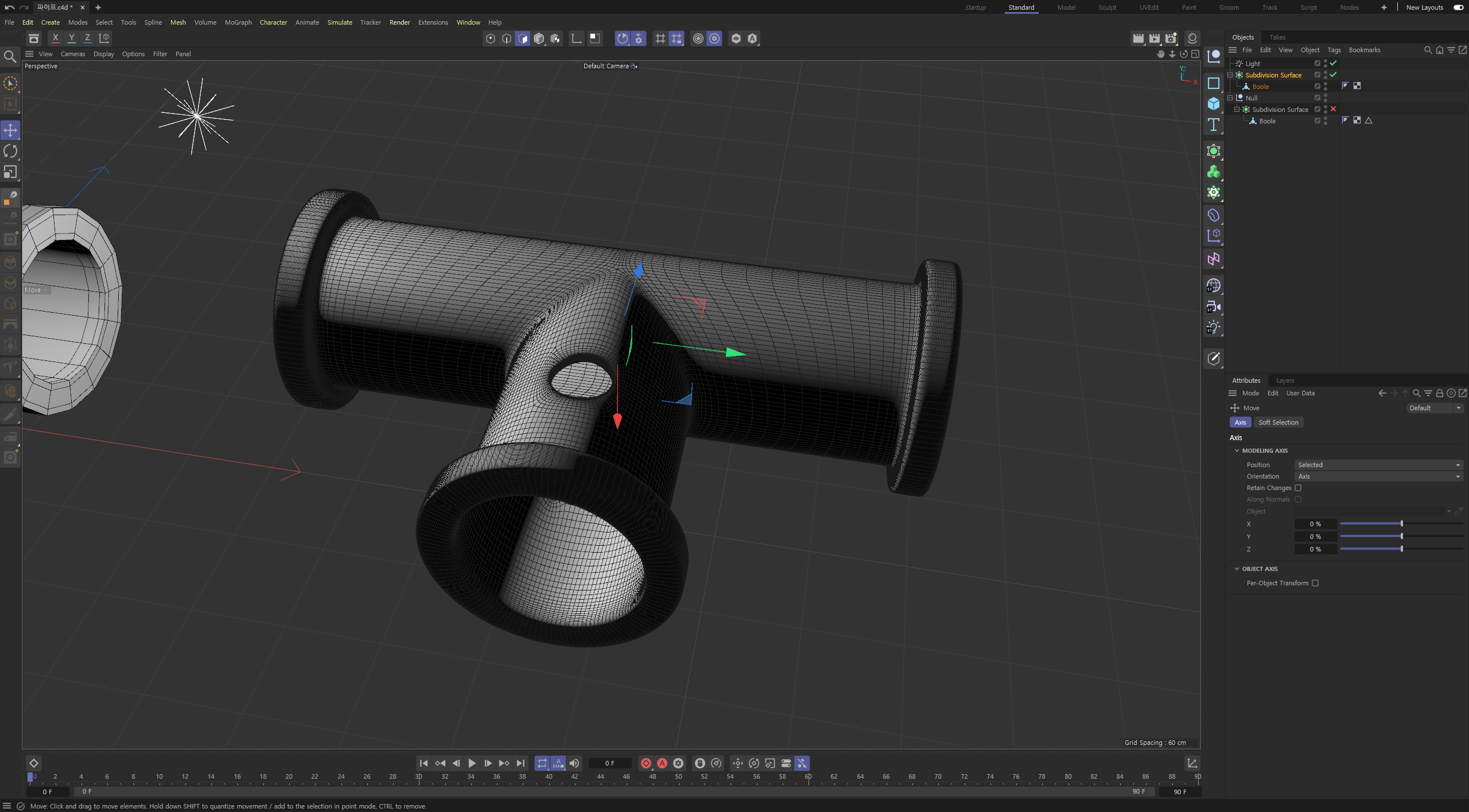Toggle the timeline sound speaker icon
The image size is (1469, 812).
point(574,763)
